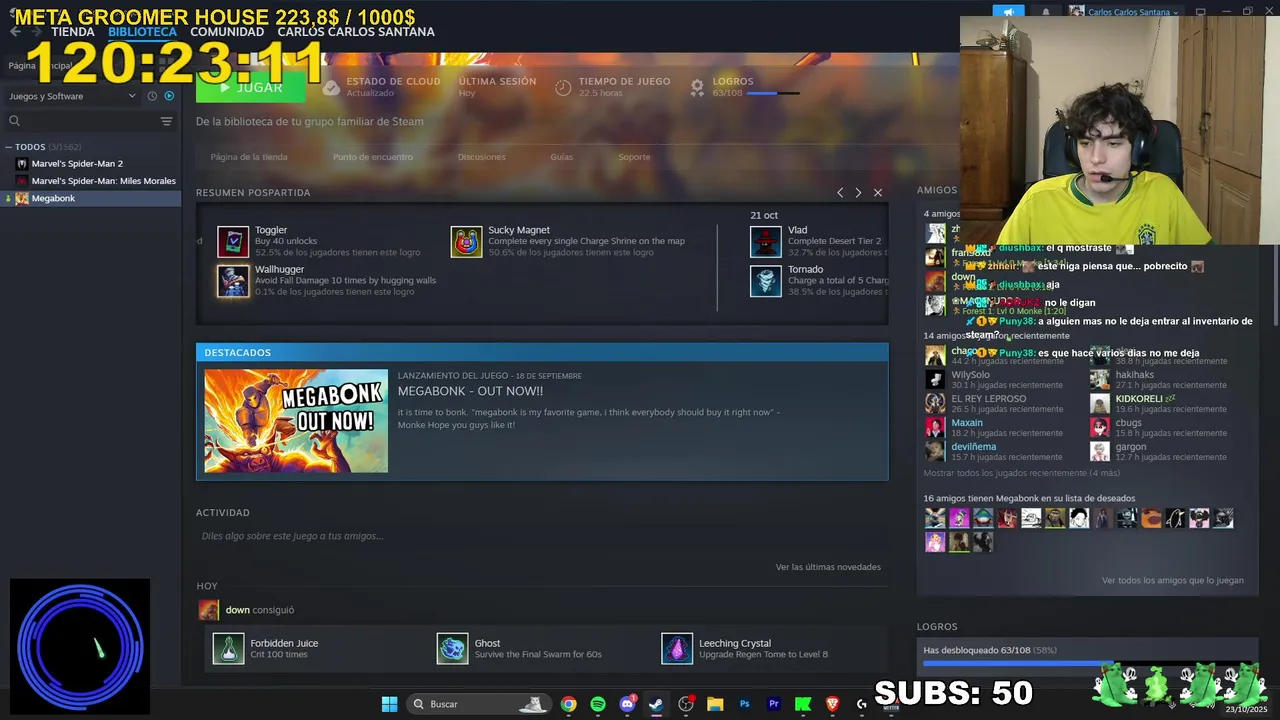
Task: Click Ver todos los amigos que lo juegan
Action: pos(1173,580)
